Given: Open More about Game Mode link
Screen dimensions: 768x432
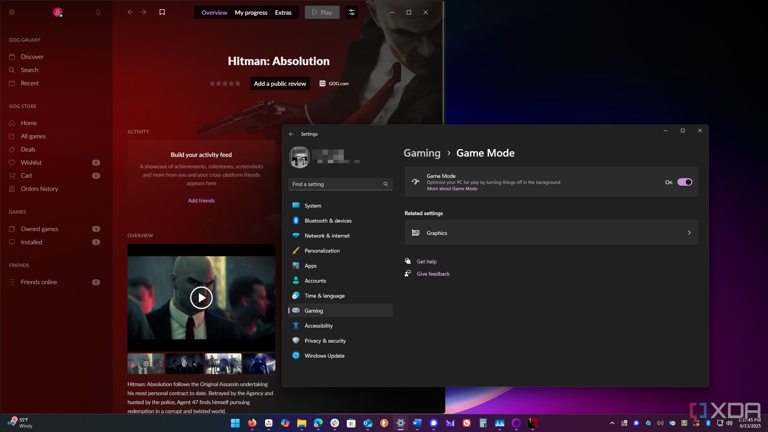Looking at the screenshot, I should click(452, 189).
